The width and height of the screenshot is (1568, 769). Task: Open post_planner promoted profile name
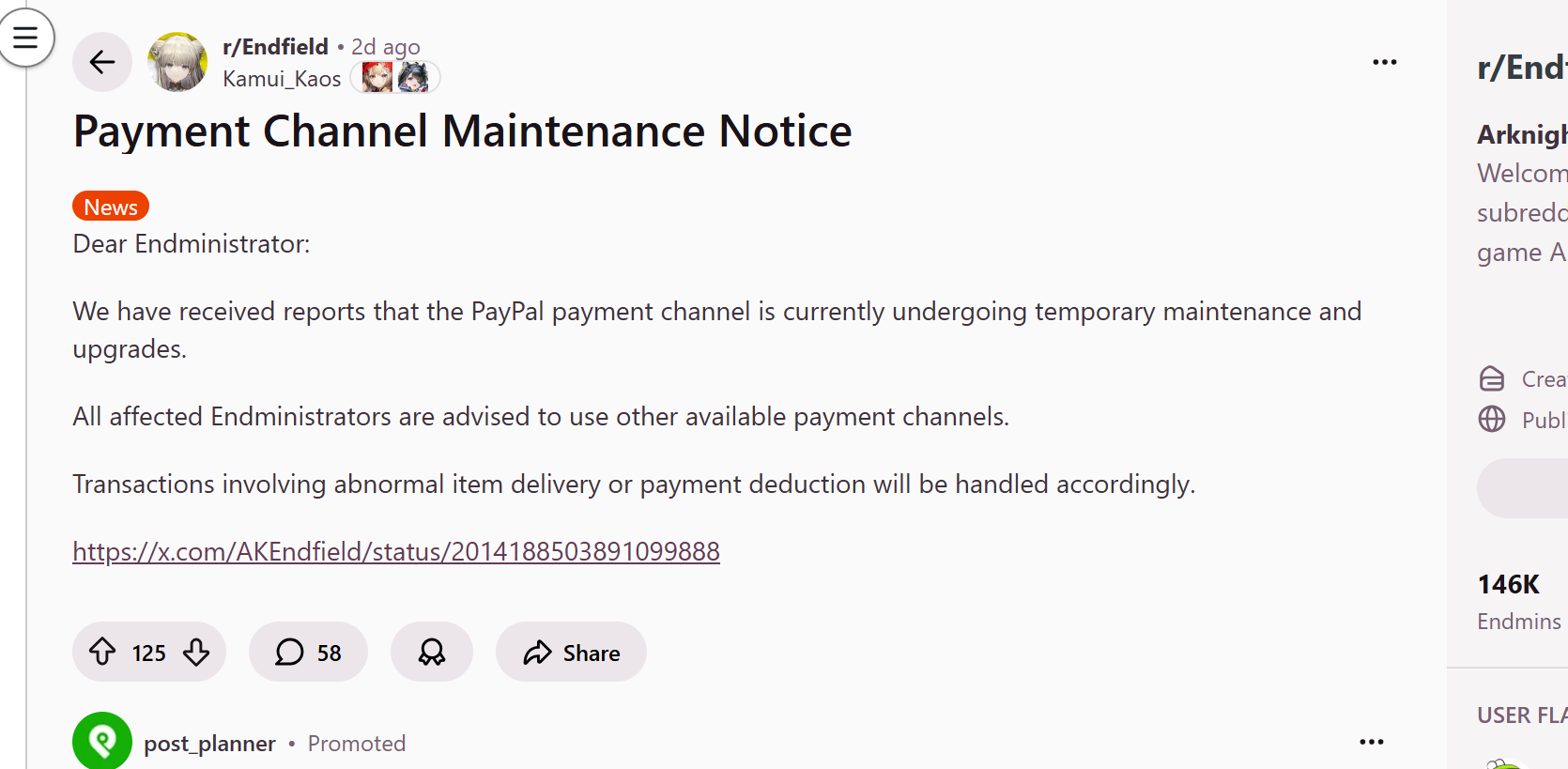click(x=209, y=744)
